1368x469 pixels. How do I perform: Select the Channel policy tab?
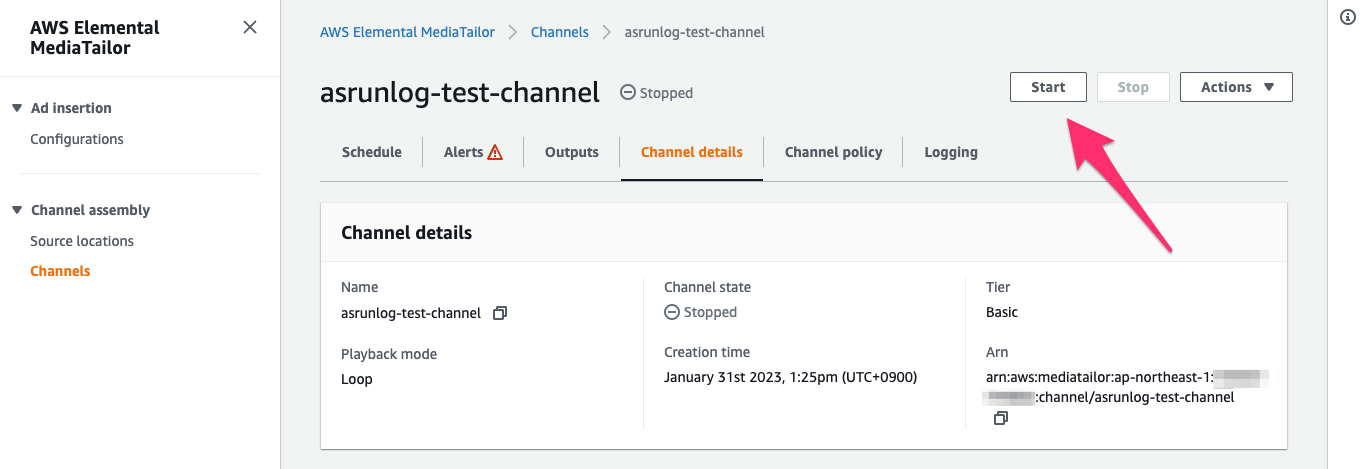click(833, 152)
